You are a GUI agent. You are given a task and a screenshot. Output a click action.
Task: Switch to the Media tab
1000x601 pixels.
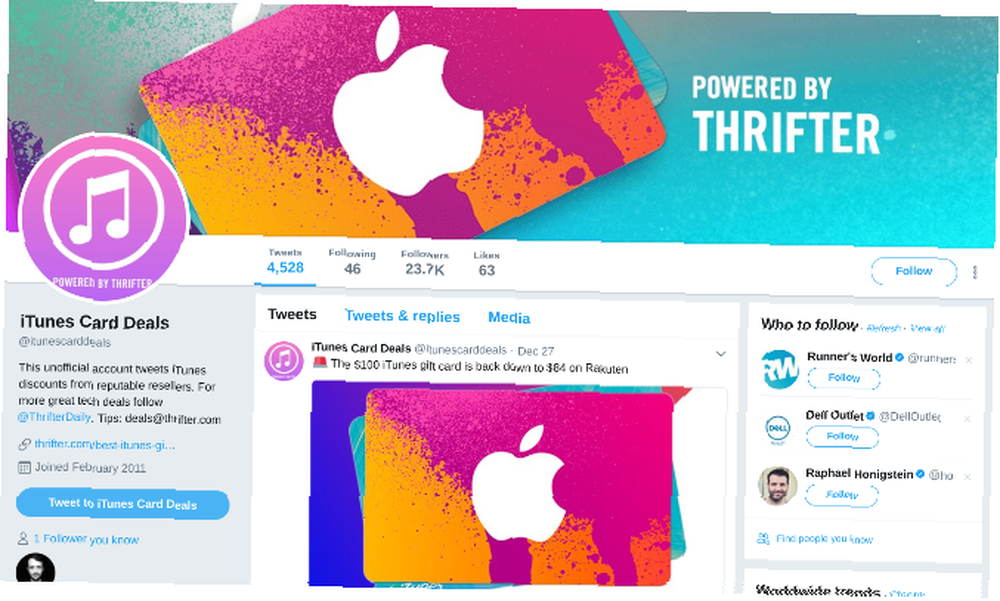509,318
